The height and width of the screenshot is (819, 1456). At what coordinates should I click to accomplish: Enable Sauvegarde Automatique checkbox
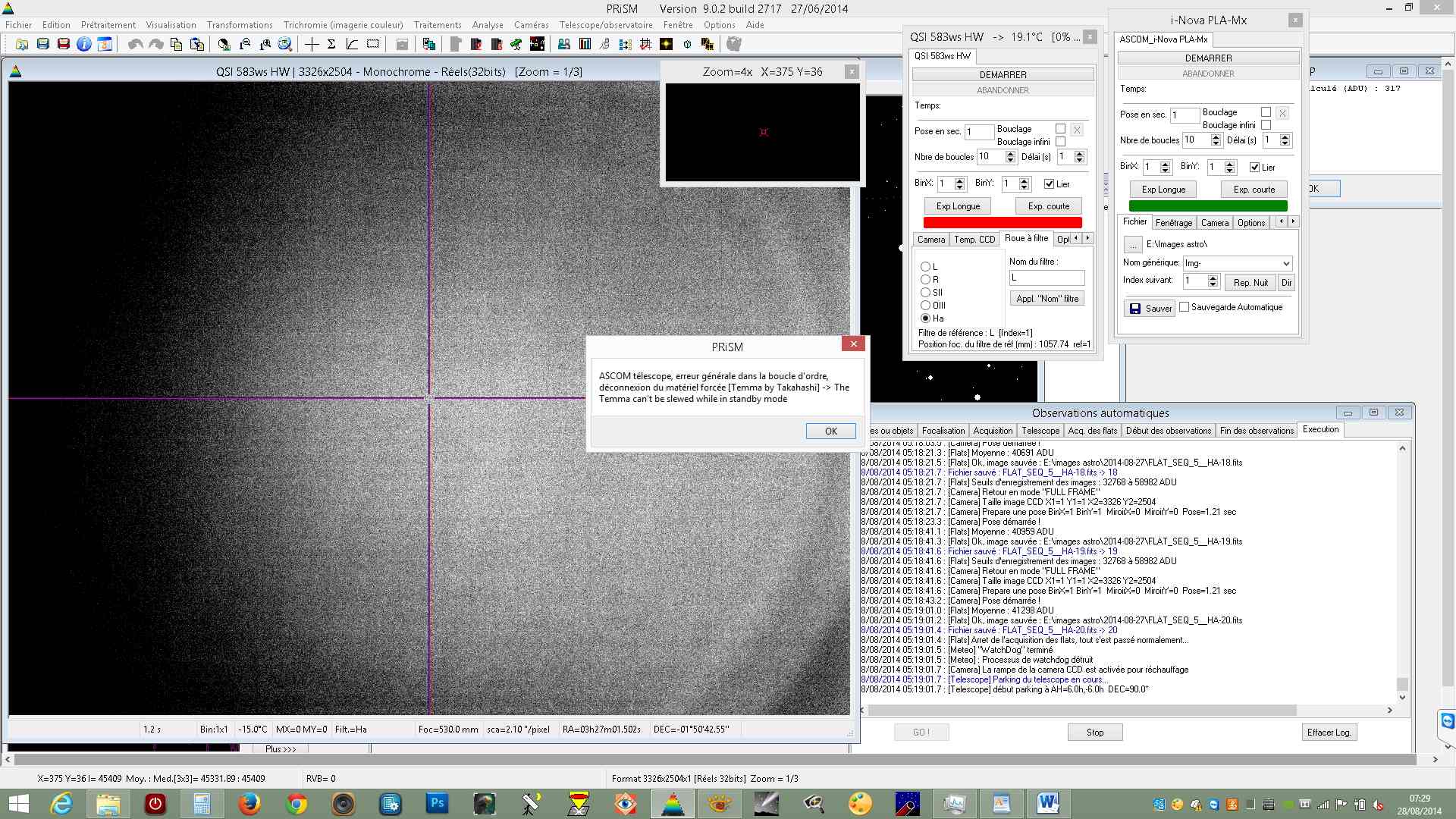[x=1184, y=307]
